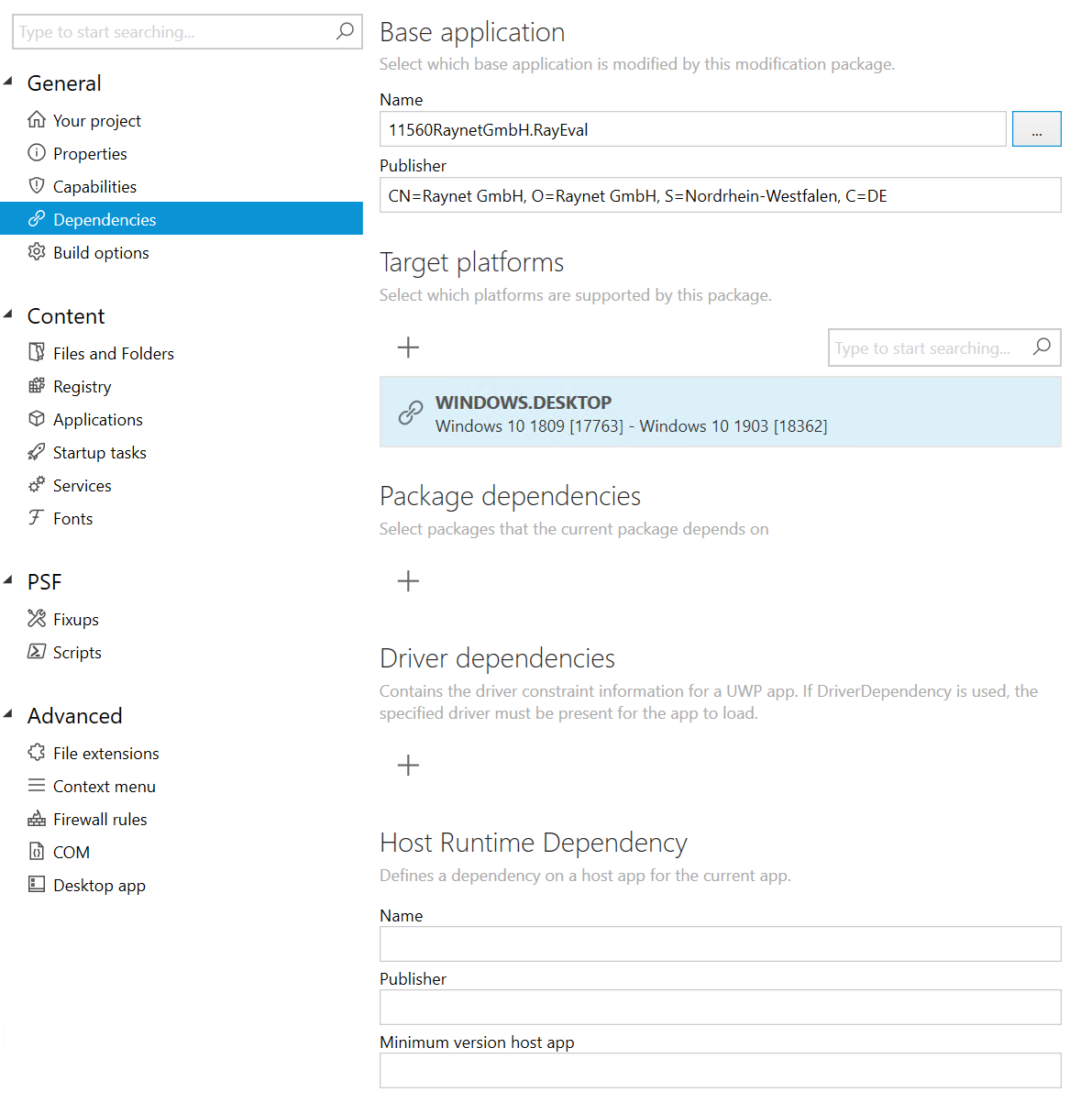Viewport: 1092px width, 1114px height.
Task: Open Your project page
Action: point(96,120)
